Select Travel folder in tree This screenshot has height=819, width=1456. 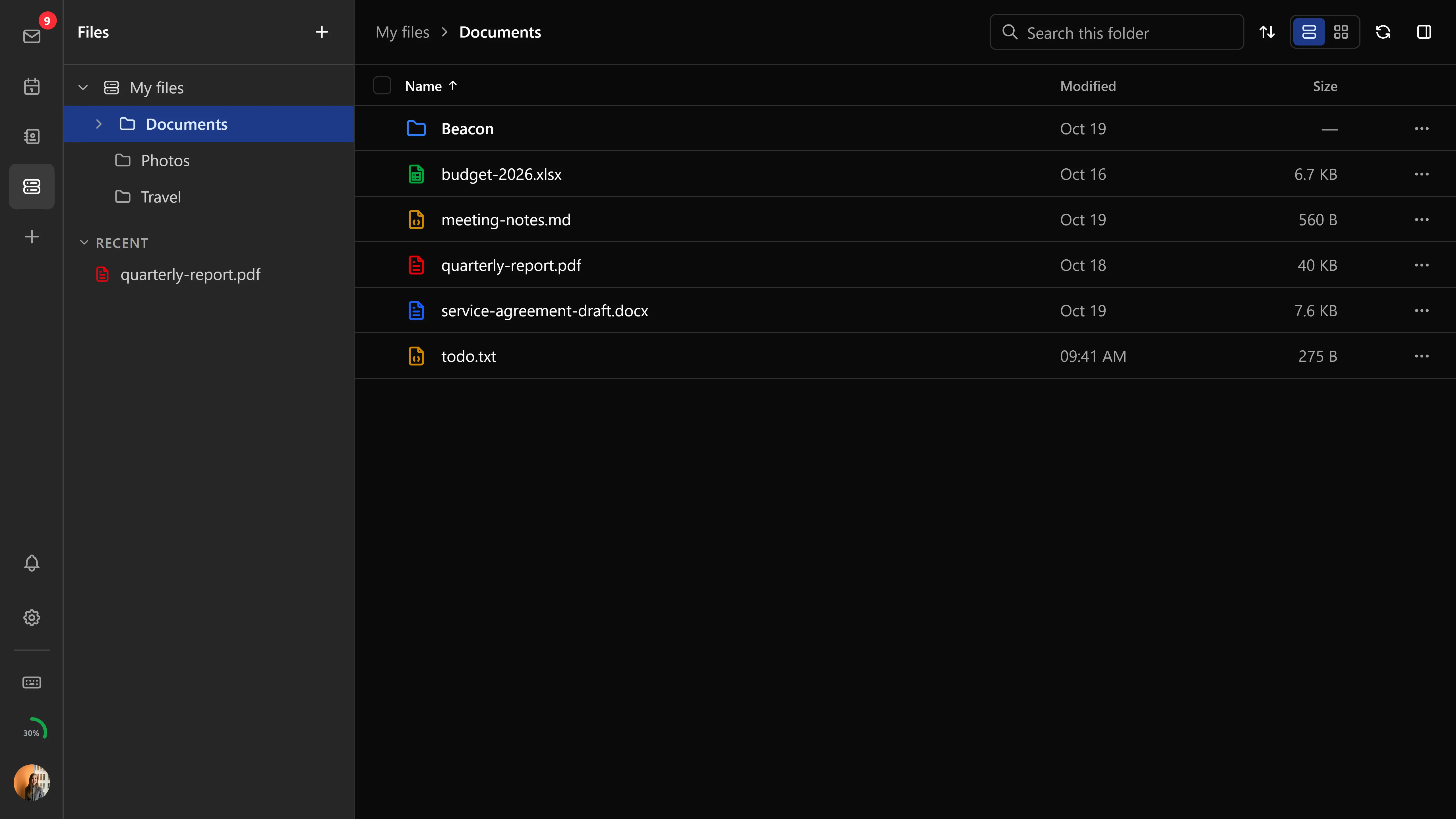(x=209, y=197)
